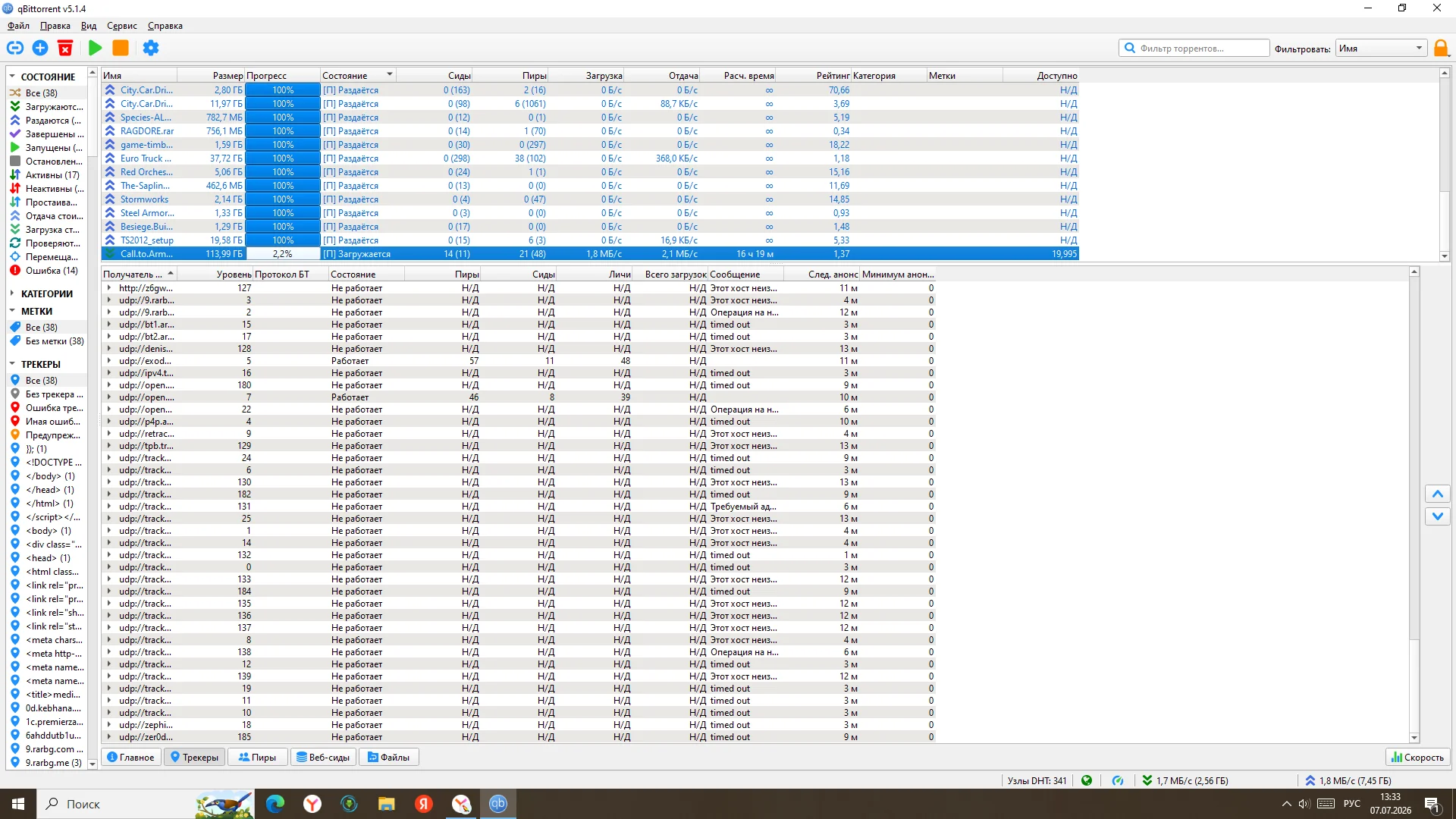Expand the udp://tpb.tr tracker row

coord(109,446)
